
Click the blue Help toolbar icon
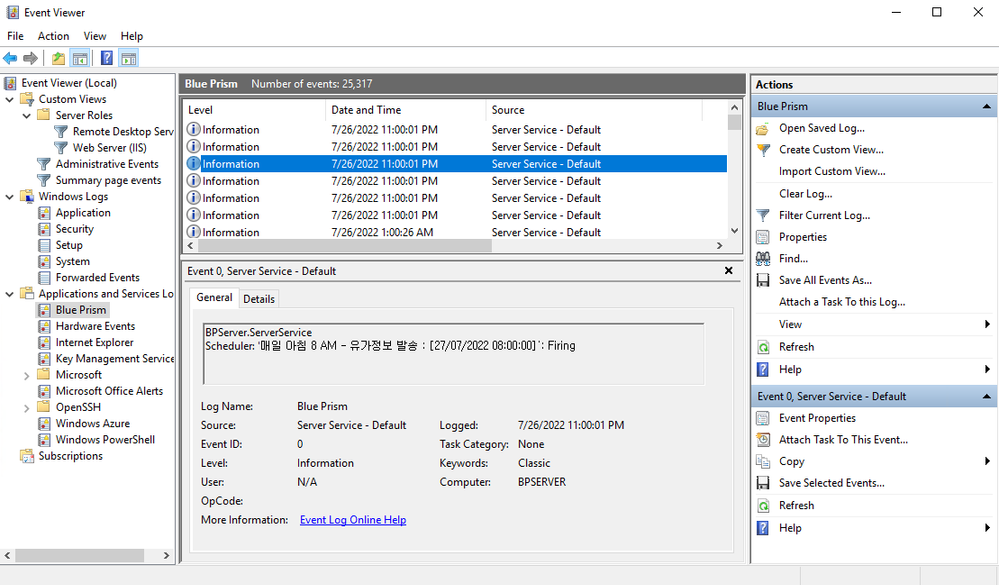coord(107,58)
